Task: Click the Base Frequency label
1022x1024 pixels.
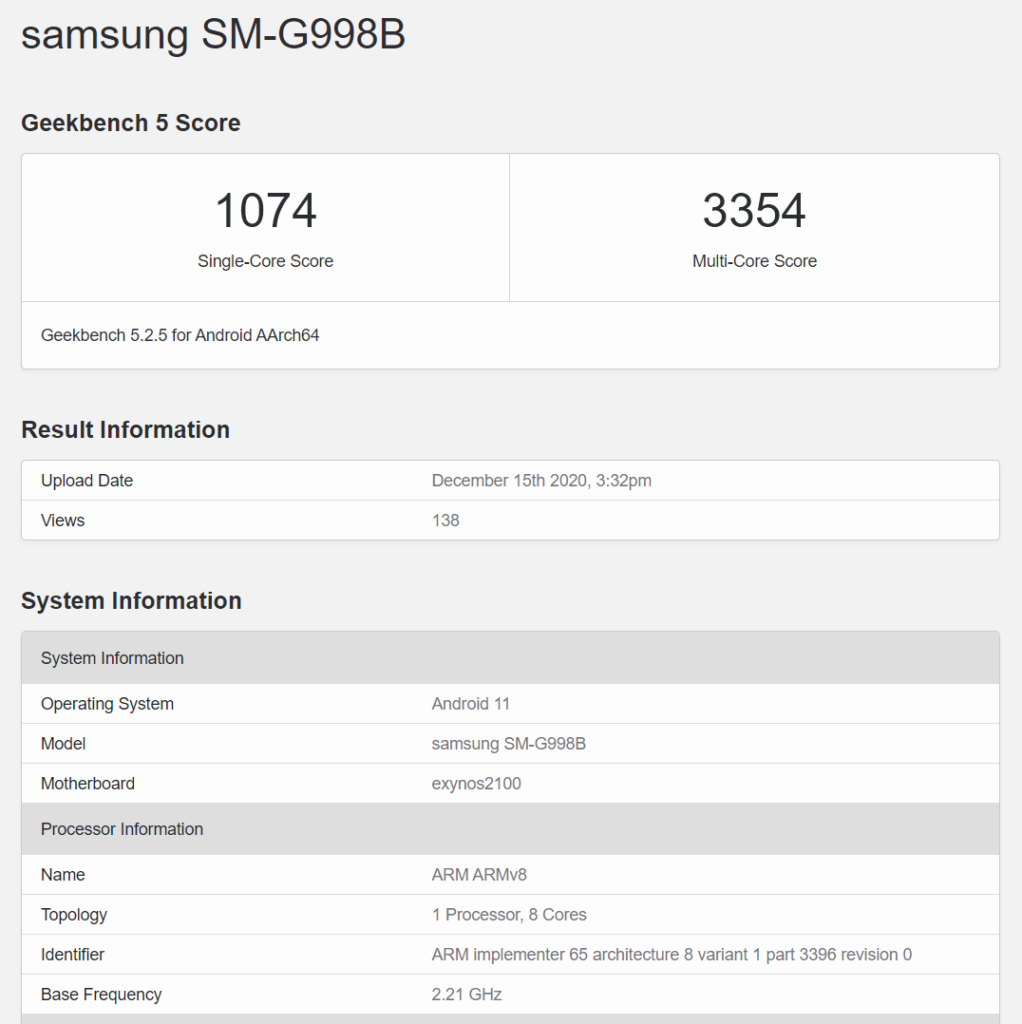Action: coord(101,995)
